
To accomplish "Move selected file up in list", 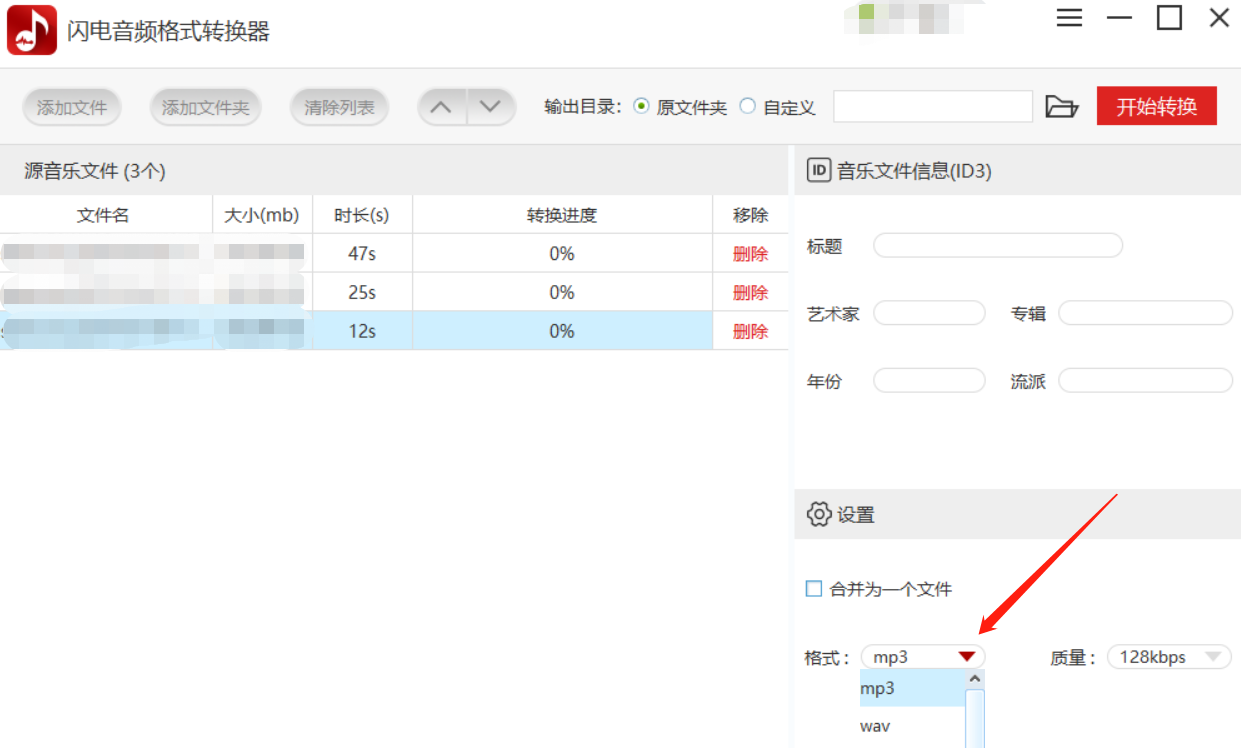I will coord(442,107).
